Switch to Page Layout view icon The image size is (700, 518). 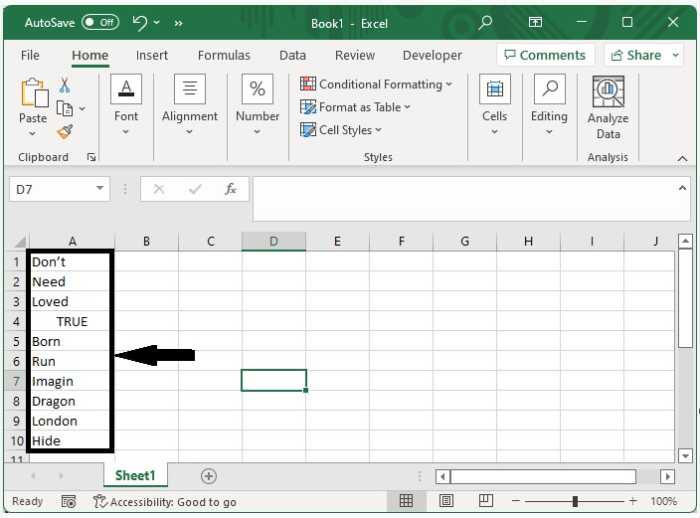pos(446,501)
